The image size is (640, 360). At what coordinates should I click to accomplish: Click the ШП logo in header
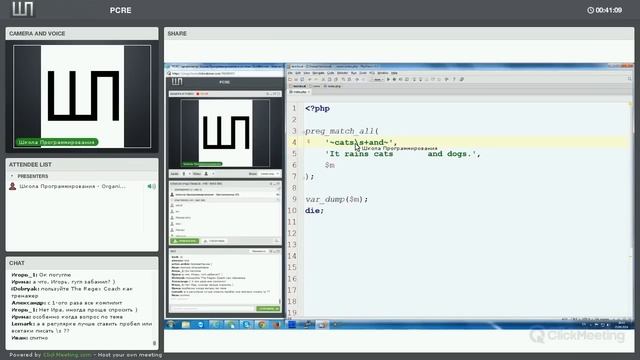22,9
